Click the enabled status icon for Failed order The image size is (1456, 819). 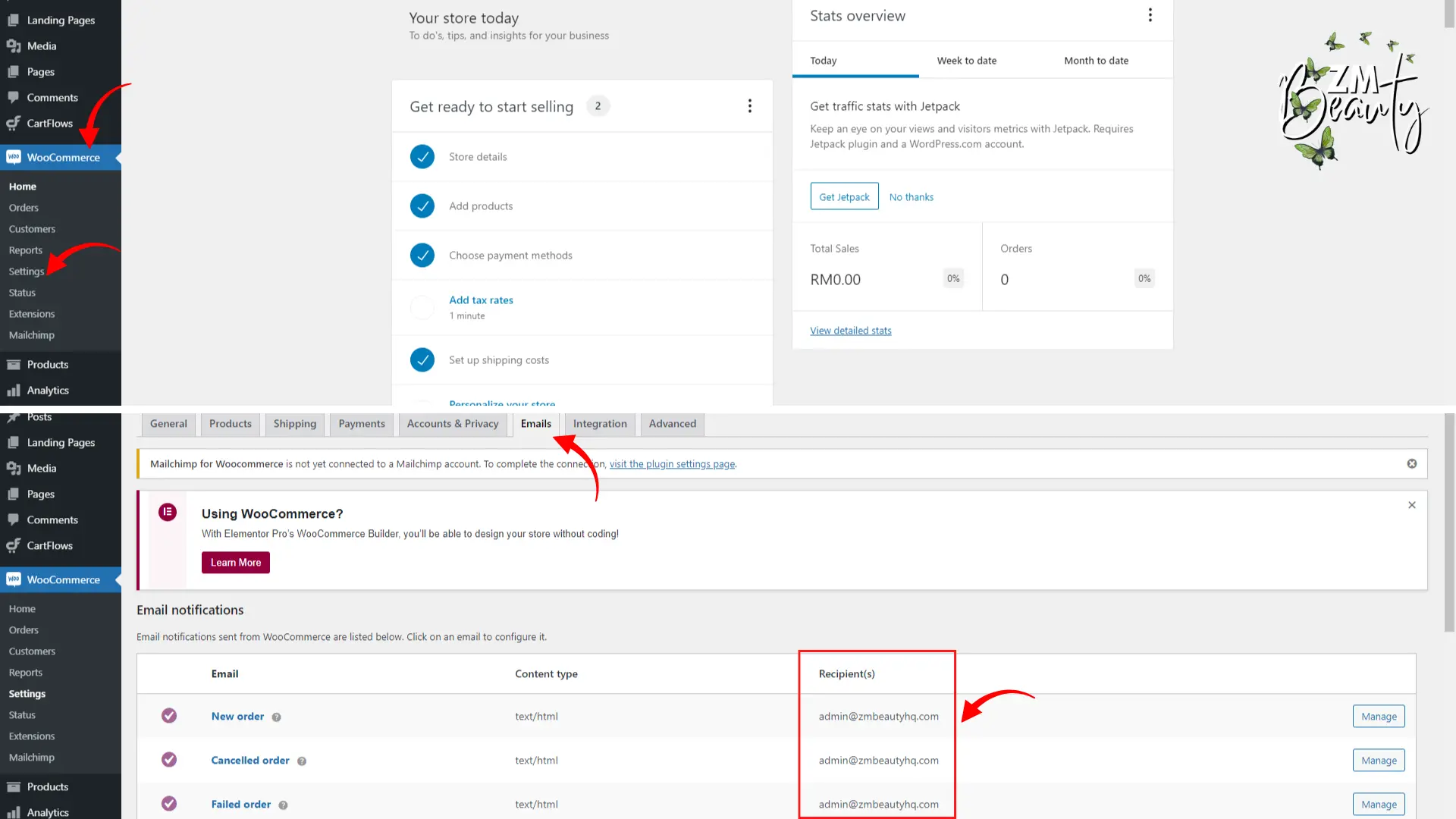[x=169, y=804]
